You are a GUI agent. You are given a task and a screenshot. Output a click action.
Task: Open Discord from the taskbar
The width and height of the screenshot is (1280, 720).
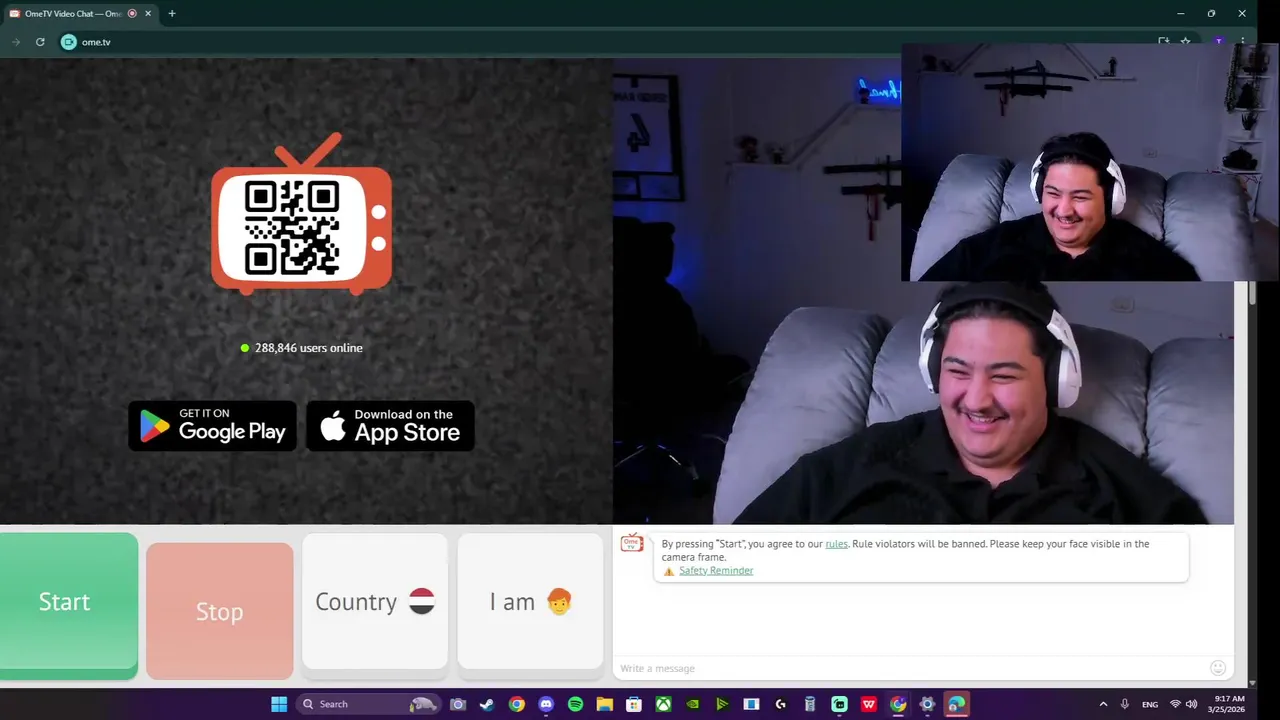546,704
